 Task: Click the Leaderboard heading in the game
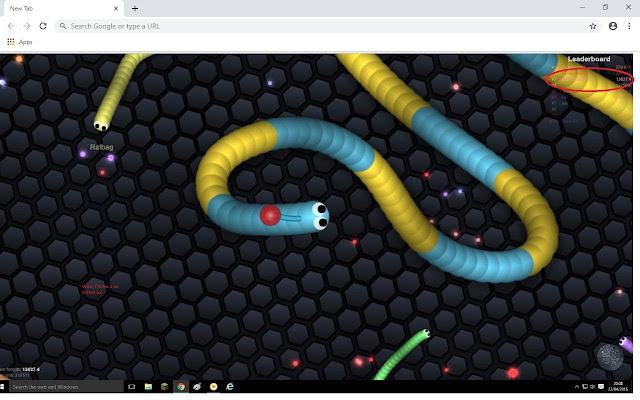pyautogui.click(x=589, y=59)
